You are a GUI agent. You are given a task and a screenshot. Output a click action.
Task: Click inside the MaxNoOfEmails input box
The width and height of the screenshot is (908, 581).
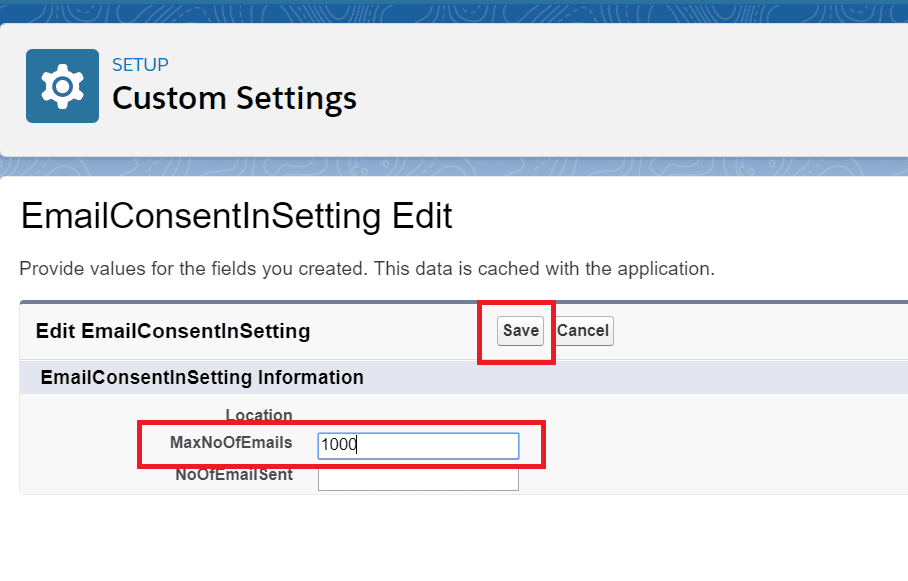(x=417, y=445)
